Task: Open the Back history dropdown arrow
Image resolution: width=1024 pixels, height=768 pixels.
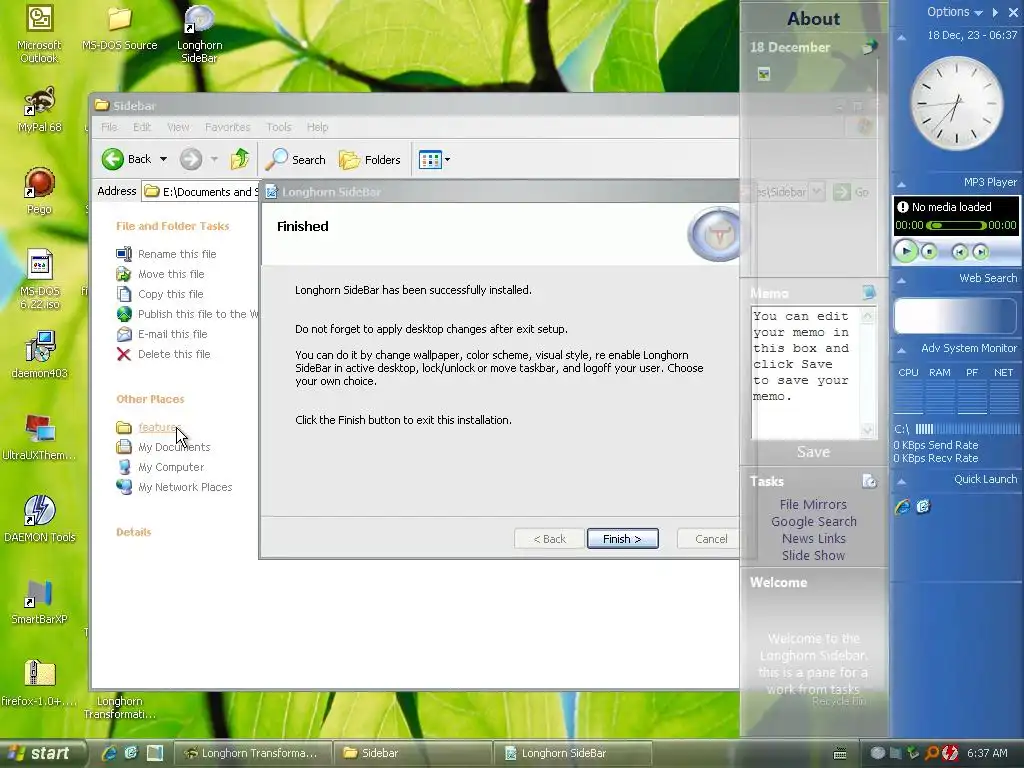Action: pyautogui.click(x=163, y=159)
